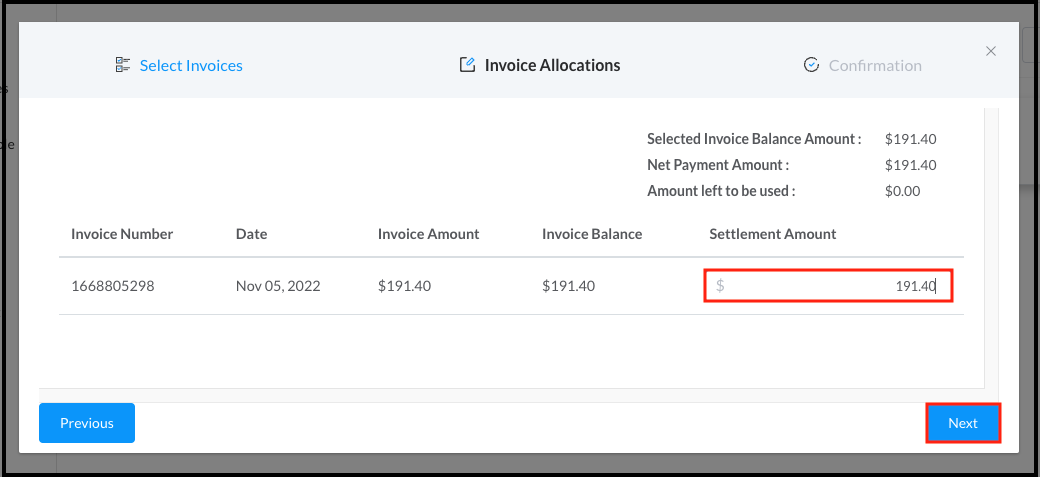
Task: Click the Invoice Amount column header
Action: [428, 234]
